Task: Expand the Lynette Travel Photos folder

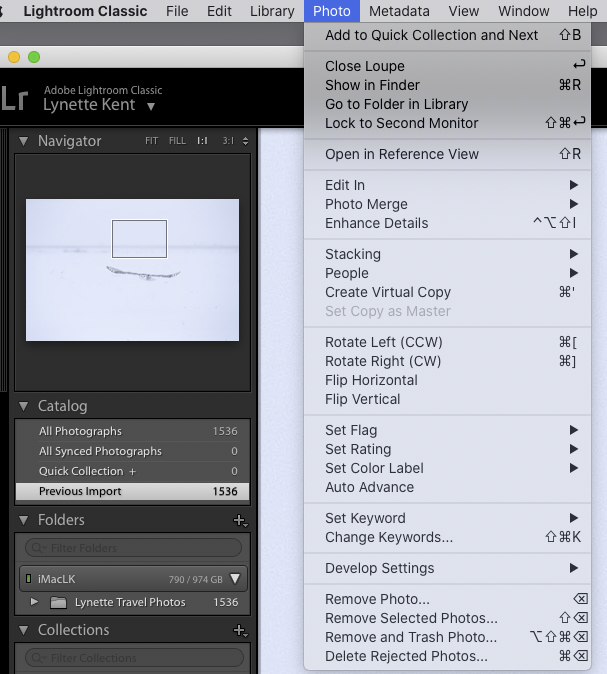Action: click(x=35, y=602)
